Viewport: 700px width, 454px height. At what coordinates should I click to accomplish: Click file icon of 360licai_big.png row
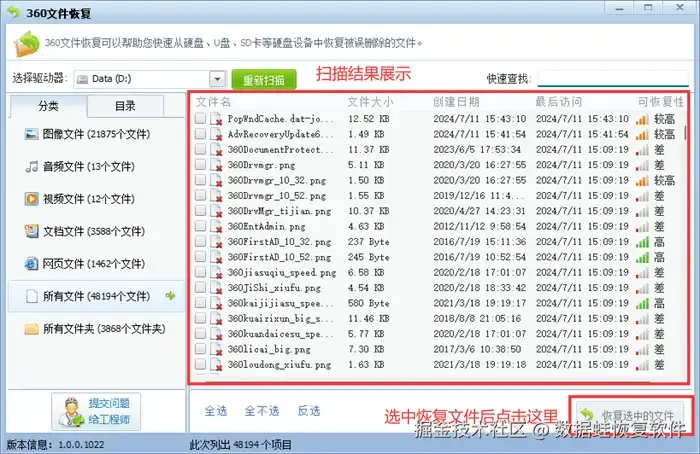point(217,350)
